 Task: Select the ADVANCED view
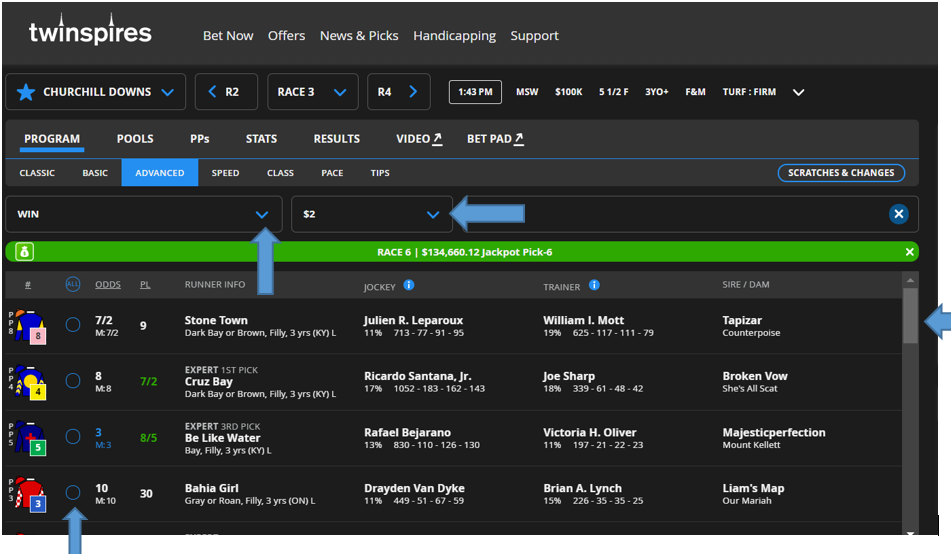pyautogui.click(x=160, y=173)
